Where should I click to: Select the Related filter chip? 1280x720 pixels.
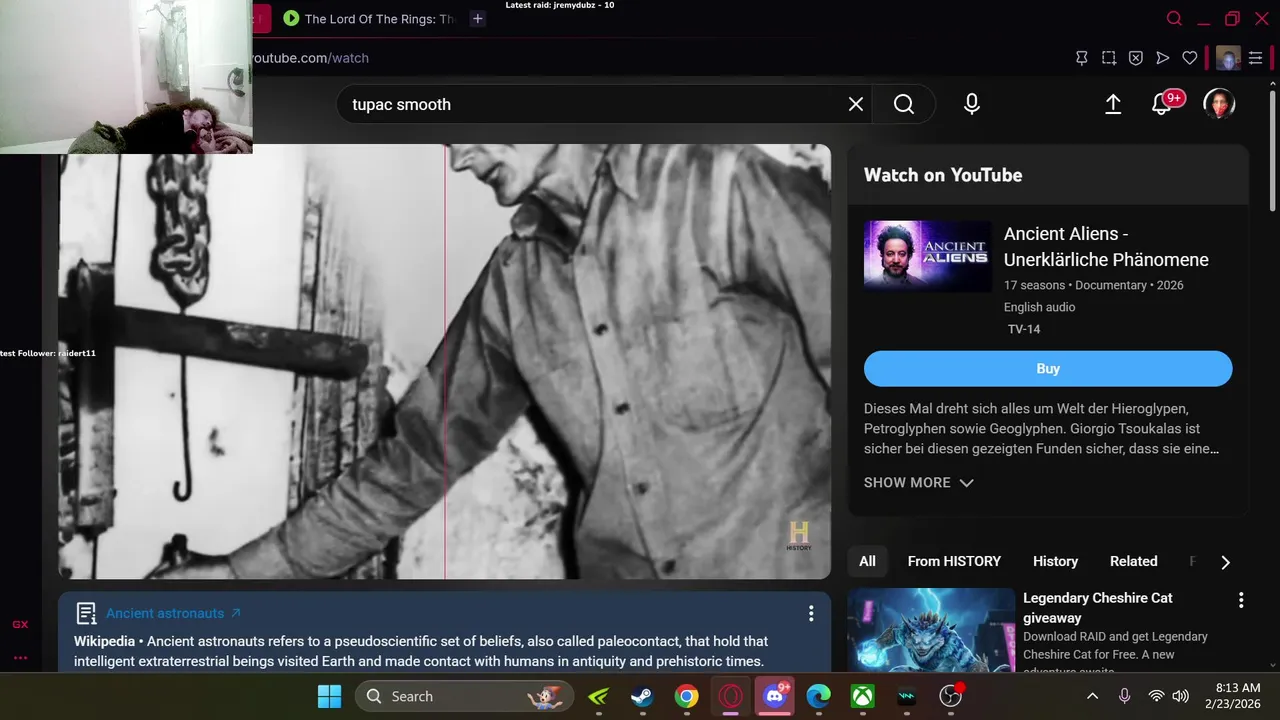1133,561
